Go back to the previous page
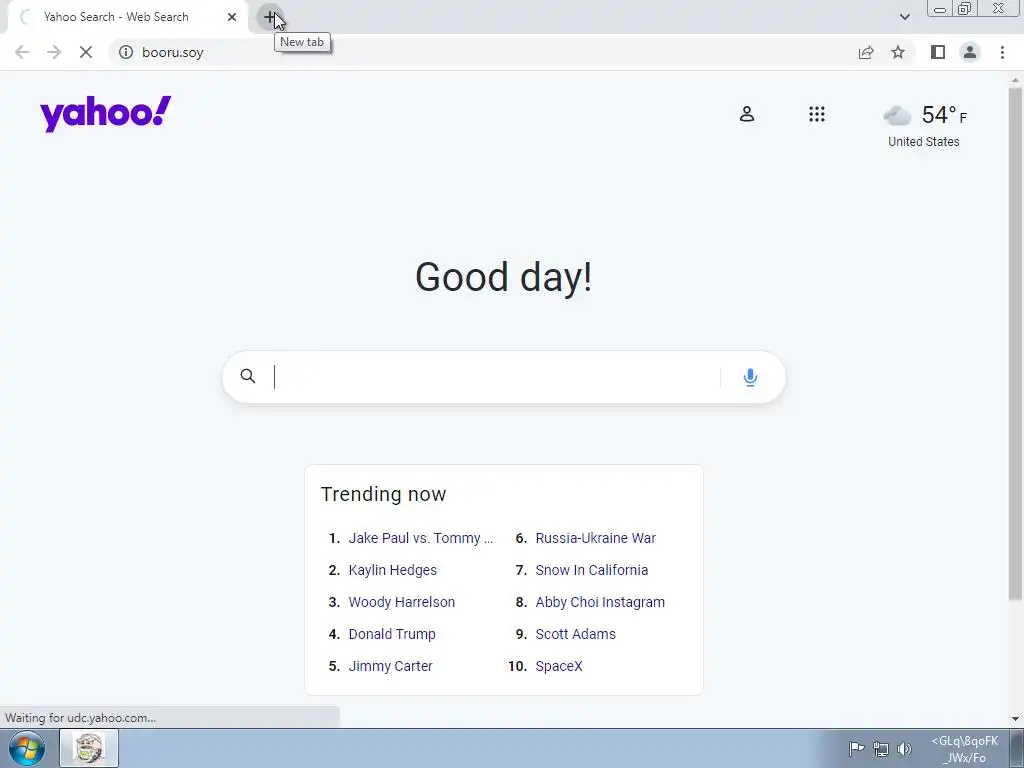This screenshot has height=768, width=1024. (22, 52)
